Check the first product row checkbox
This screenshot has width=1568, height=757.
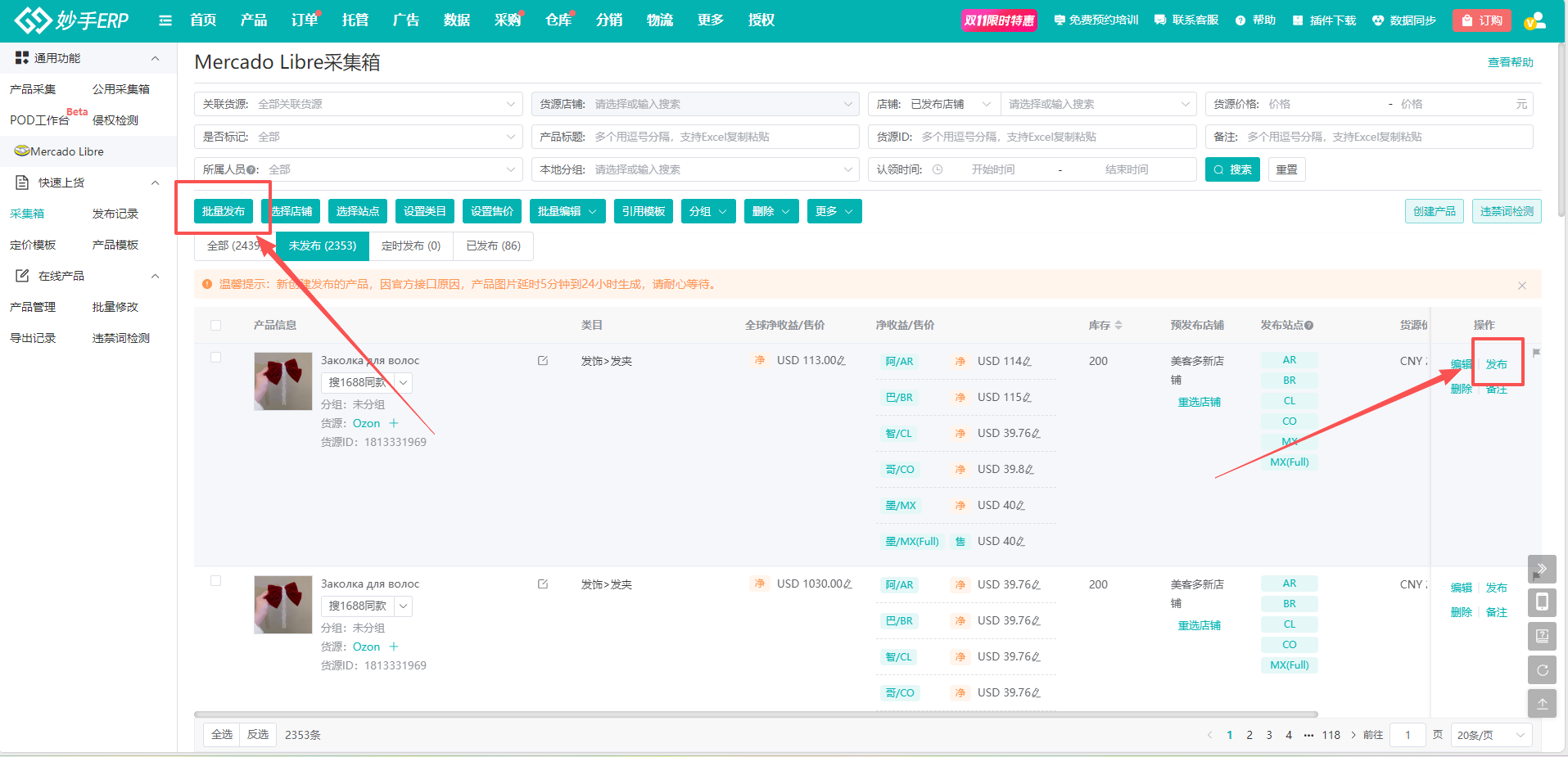[216, 358]
